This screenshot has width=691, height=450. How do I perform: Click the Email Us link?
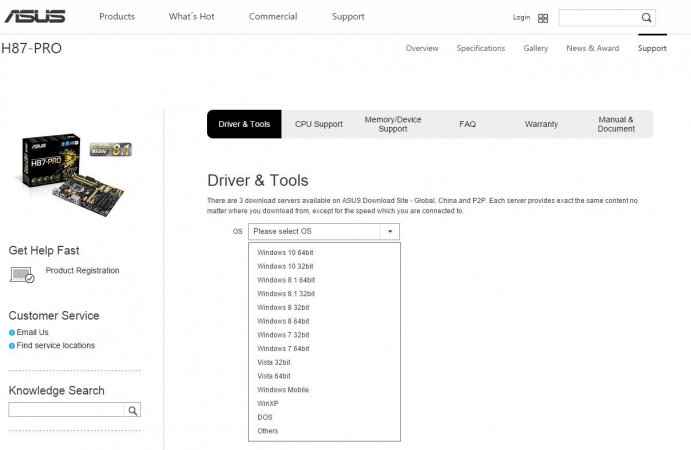pos(32,332)
